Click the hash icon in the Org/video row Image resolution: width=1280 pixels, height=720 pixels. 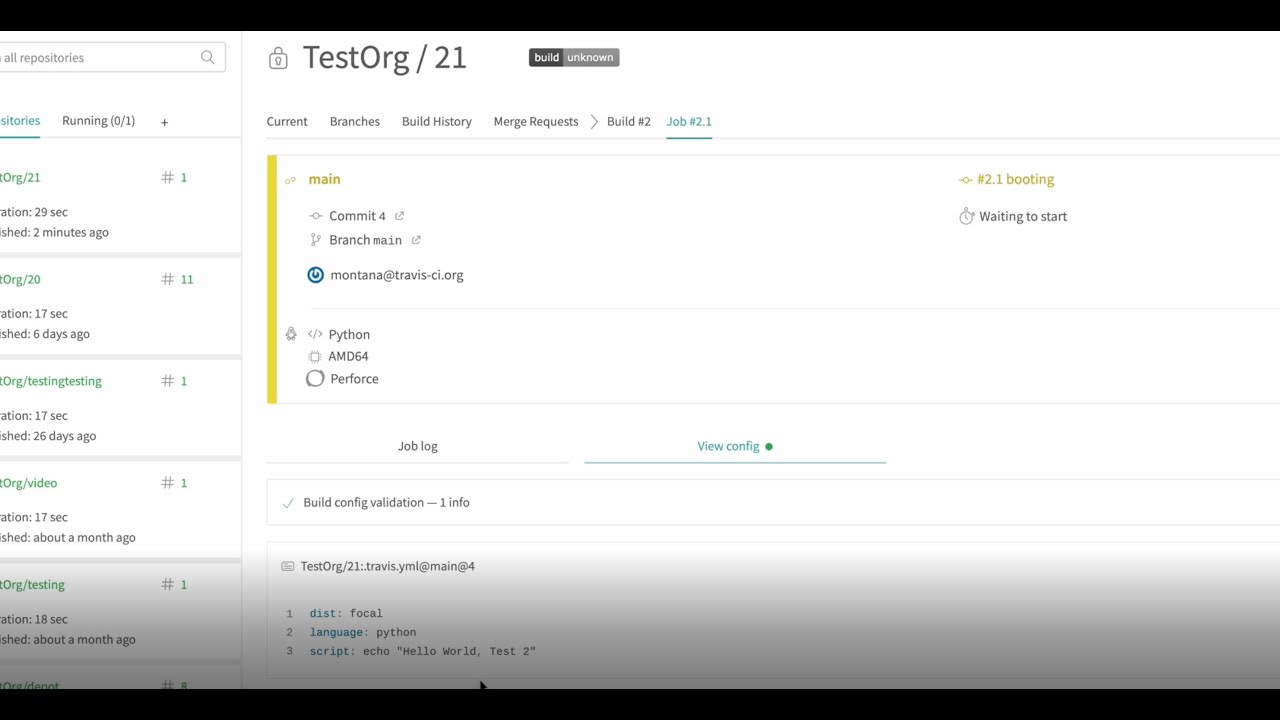(167, 483)
